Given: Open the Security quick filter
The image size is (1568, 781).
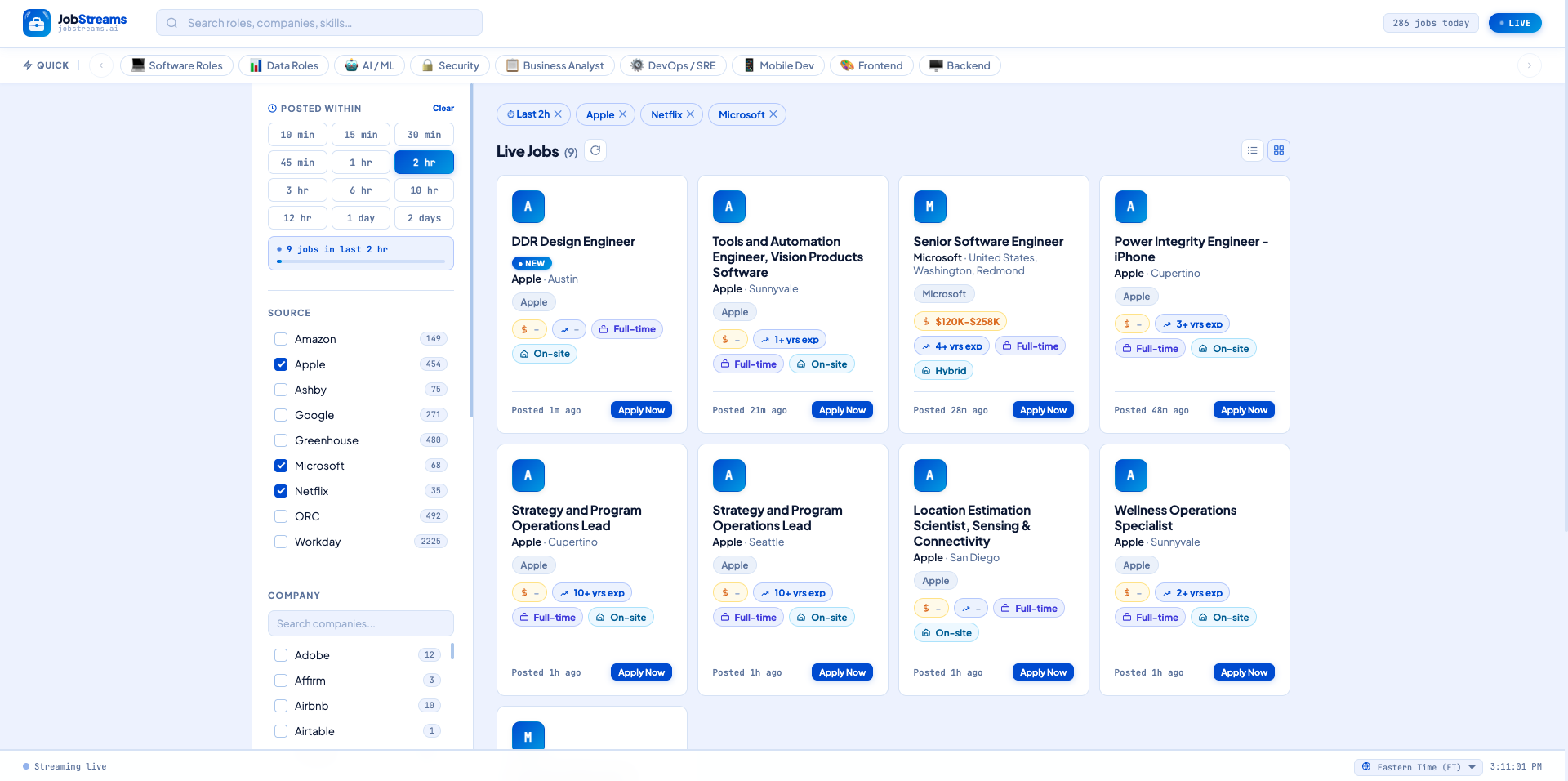Looking at the screenshot, I should pos(450,65).
